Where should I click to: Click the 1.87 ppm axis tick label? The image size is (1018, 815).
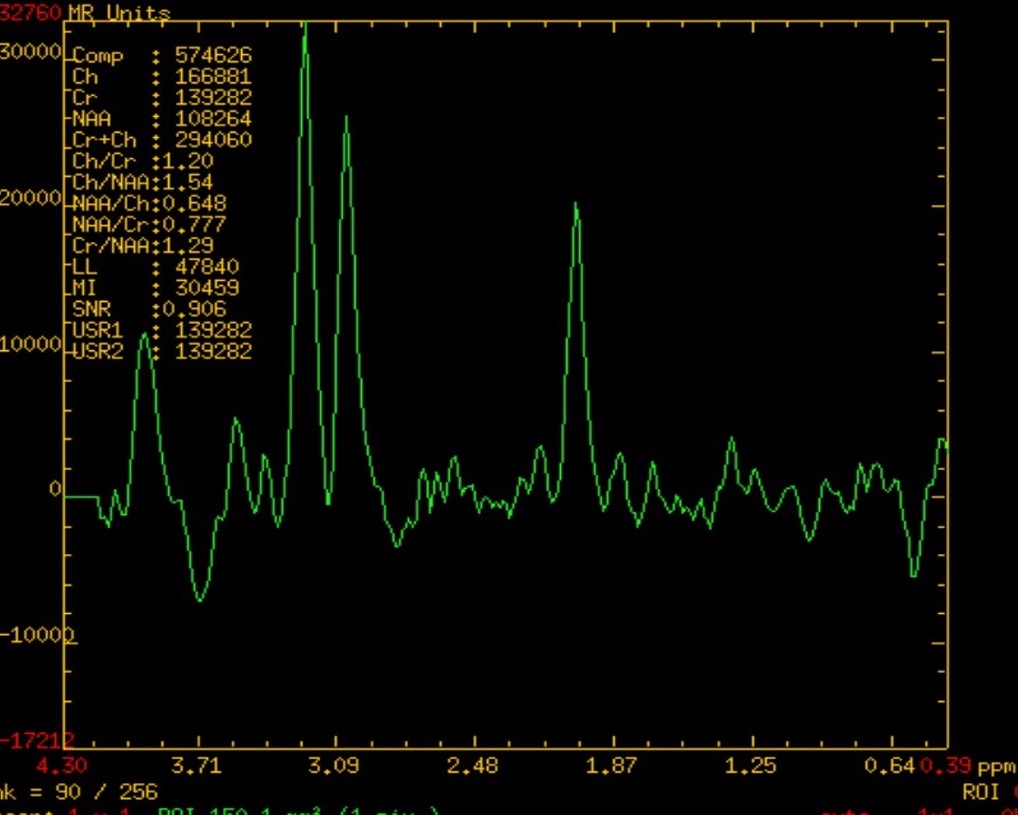[611, 766]
